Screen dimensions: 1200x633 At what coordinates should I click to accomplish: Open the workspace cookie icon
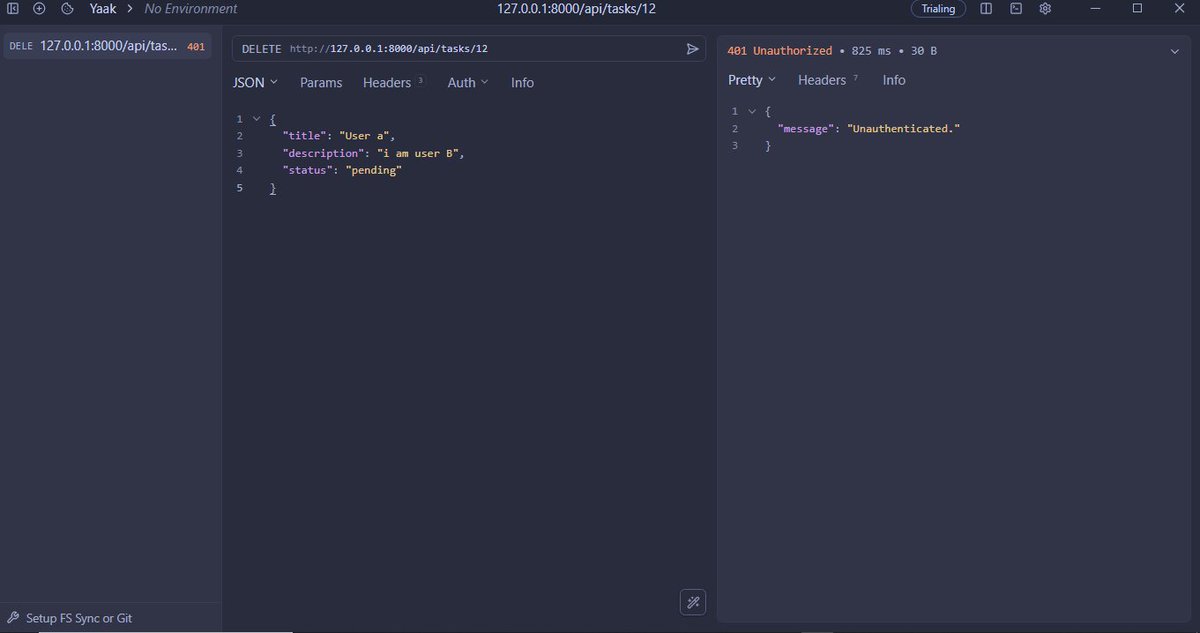coord(67,8)
